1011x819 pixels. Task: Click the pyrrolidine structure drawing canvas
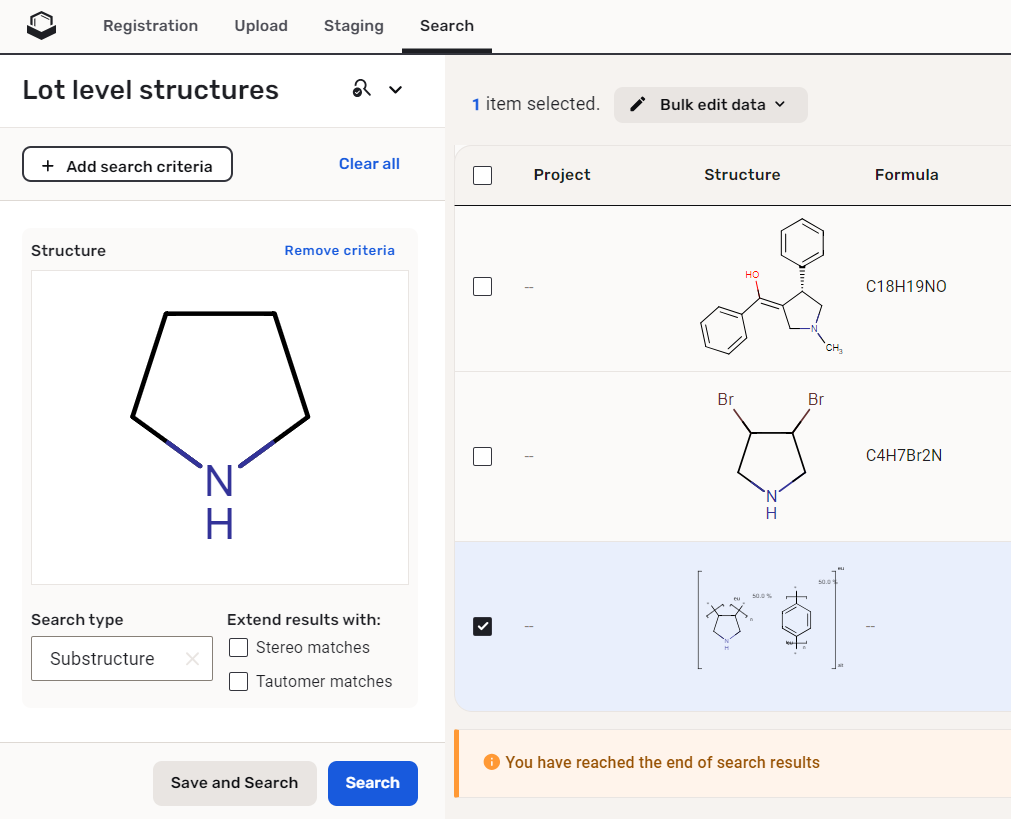point(219,427)
